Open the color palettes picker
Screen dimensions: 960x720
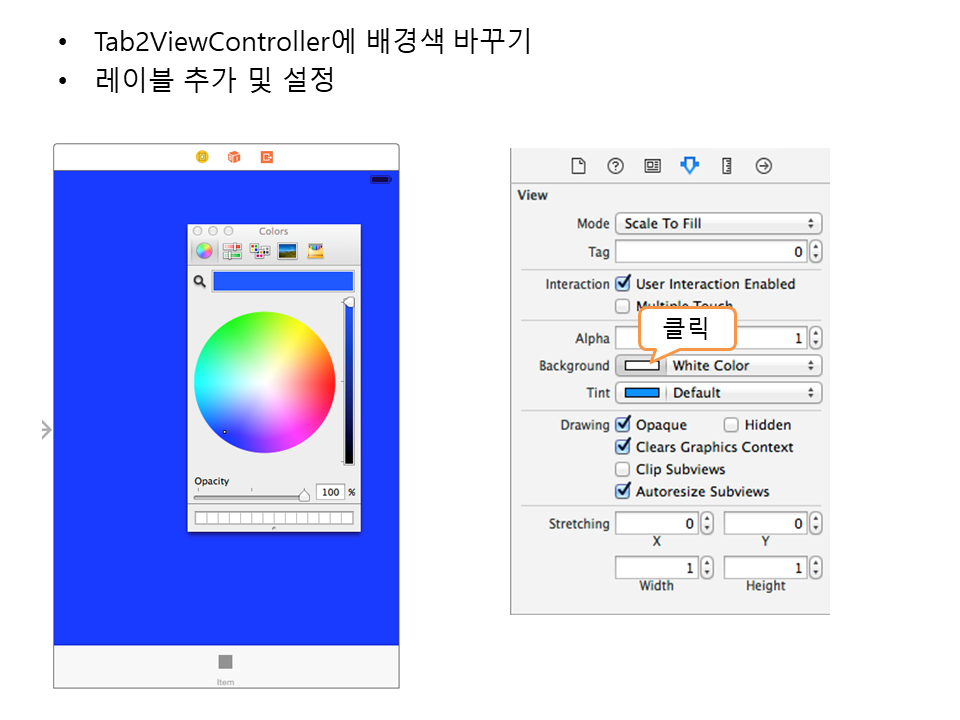(259, 251)
